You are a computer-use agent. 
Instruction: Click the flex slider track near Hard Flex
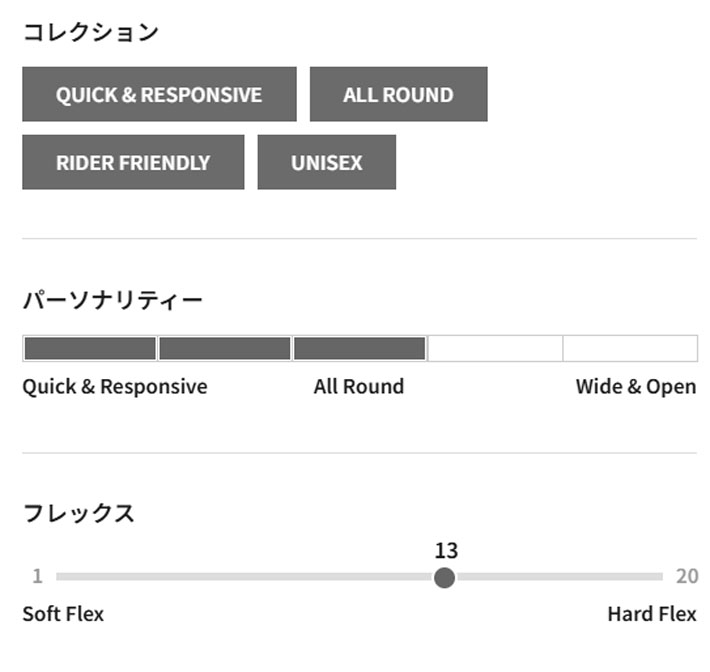(x=620, y=577)
